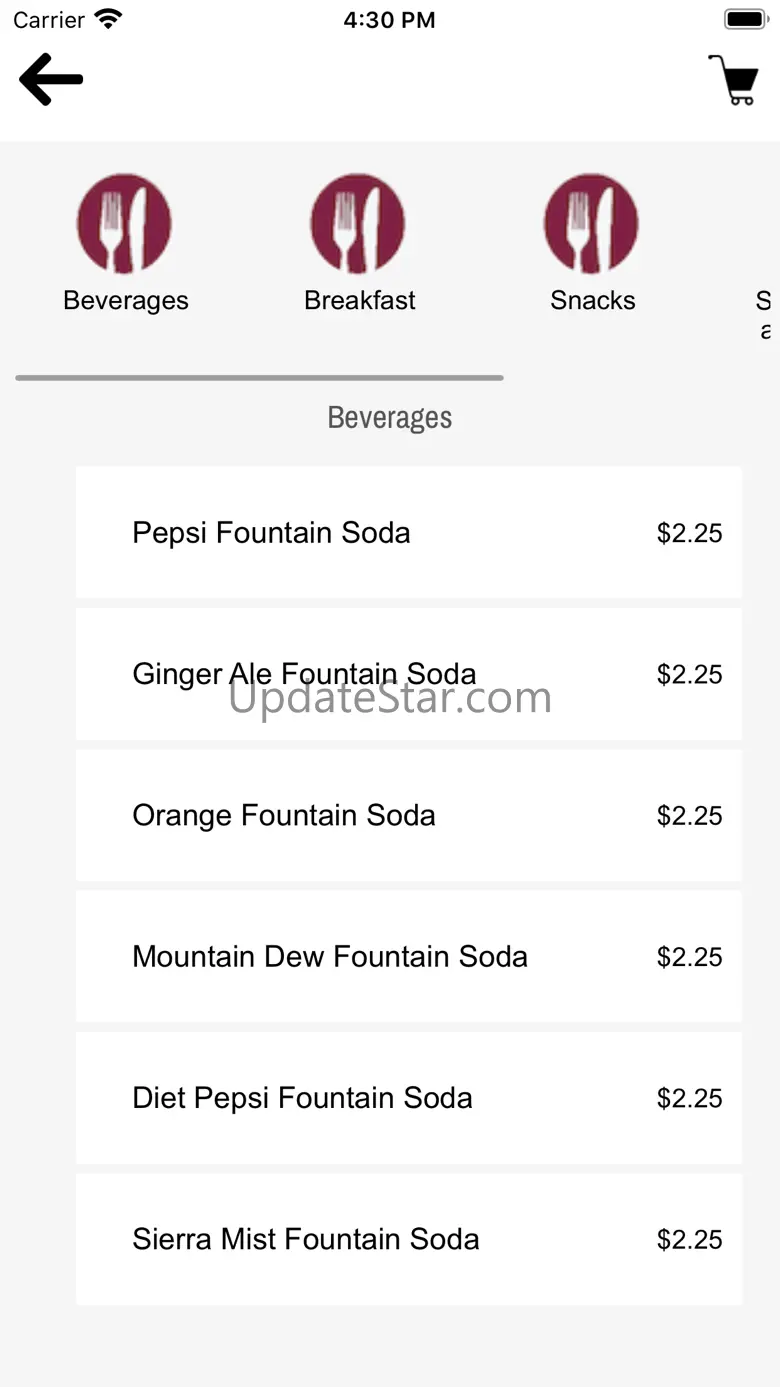The image size is (780, 1387).
Task: Tap the partially visible fourth category
Action: (x=764, y=313)
